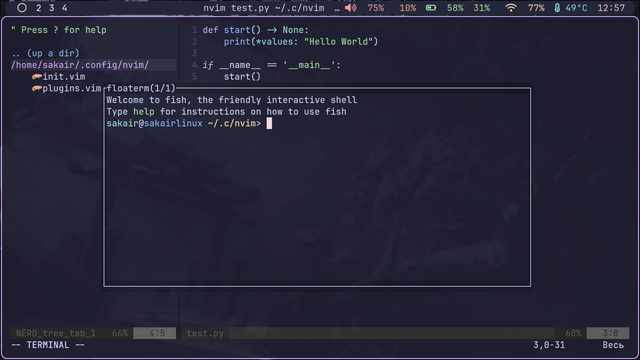Place cursor on 'def start()' line

(x=256, y=30)
